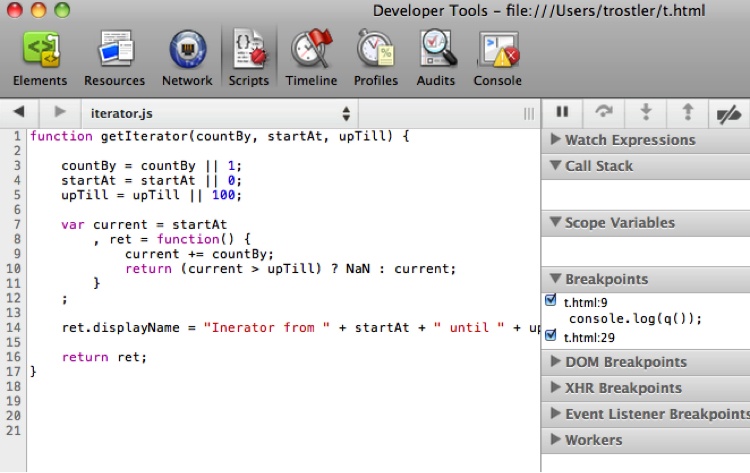Expand the Workers section
This screenshot has height=473, width=750.
click(x=646, y=440)
